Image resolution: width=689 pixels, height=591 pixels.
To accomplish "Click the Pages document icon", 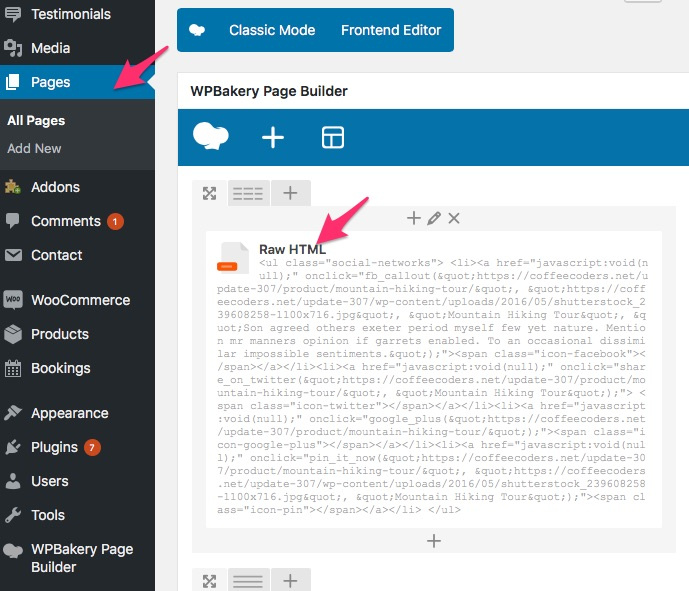I will tap(13, 82).
